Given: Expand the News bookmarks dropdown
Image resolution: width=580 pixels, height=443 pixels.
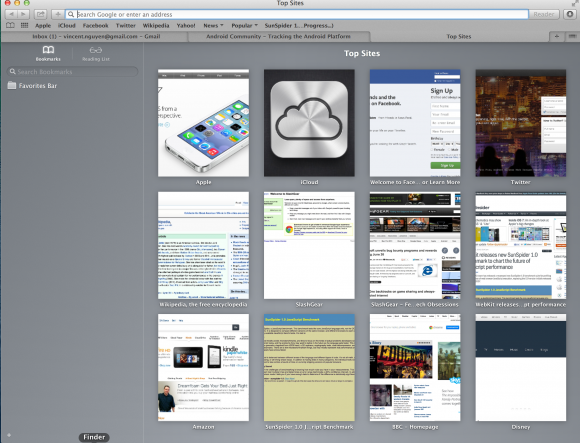Looking at the screenshot, I should click(x=213, y=26).
